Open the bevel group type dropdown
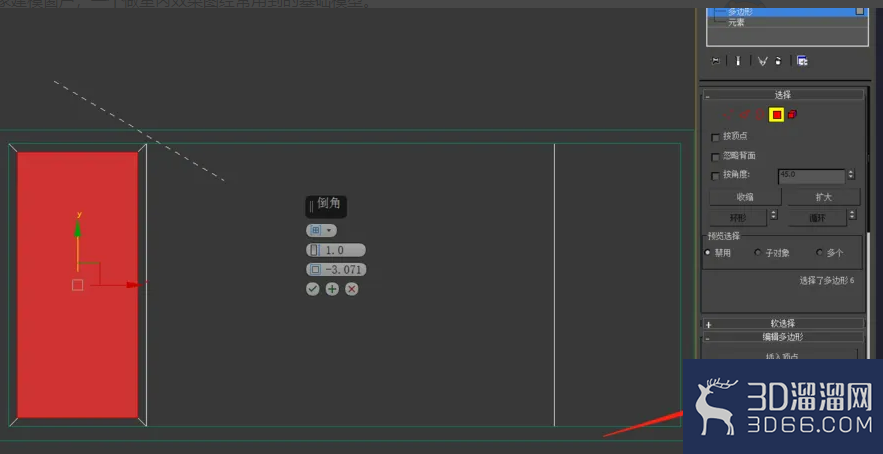Viewport: 883px width, 454px height. [x=322, y=230]
